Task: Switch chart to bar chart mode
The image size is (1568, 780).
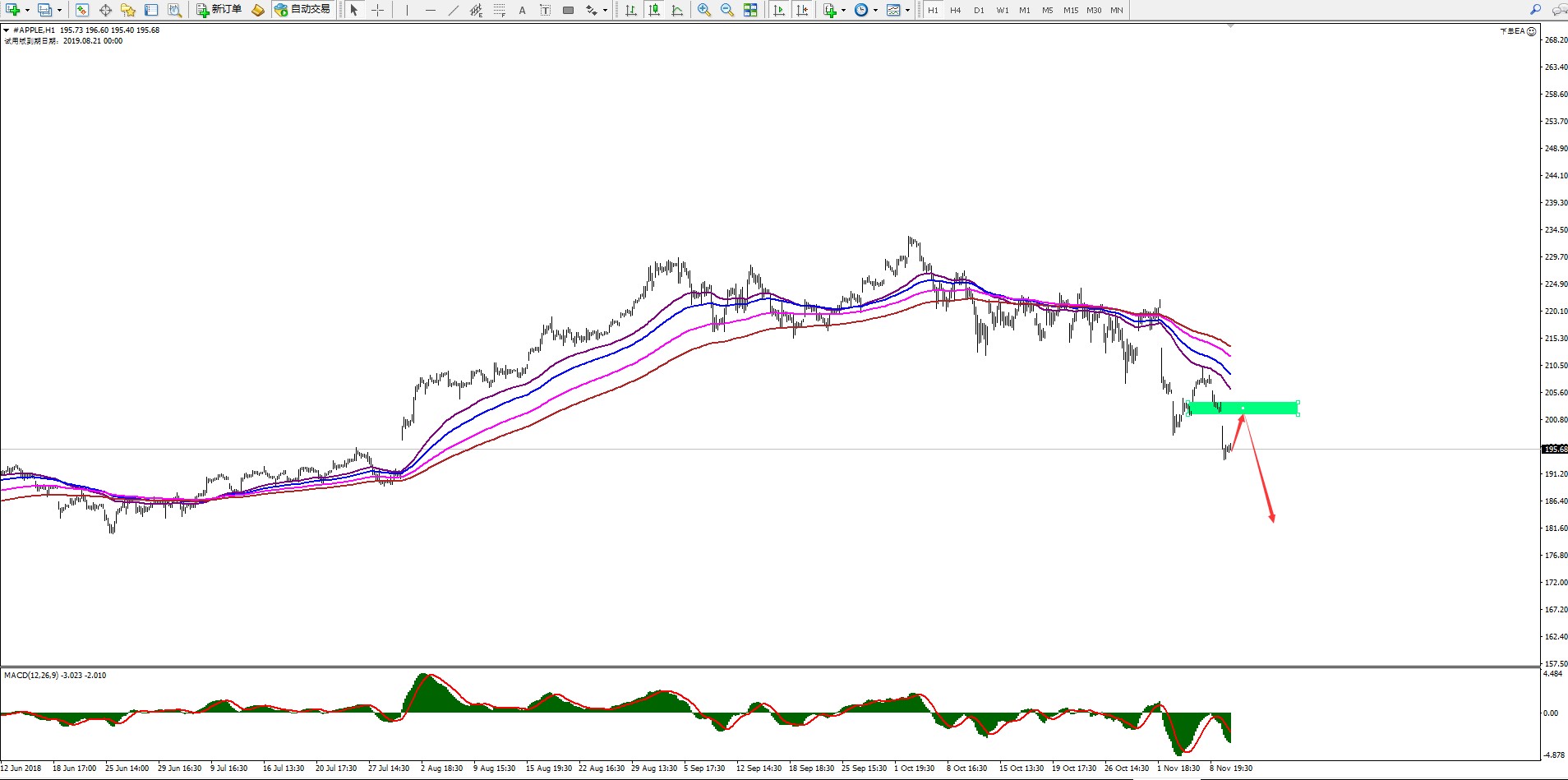Action: tap(630, 10)
